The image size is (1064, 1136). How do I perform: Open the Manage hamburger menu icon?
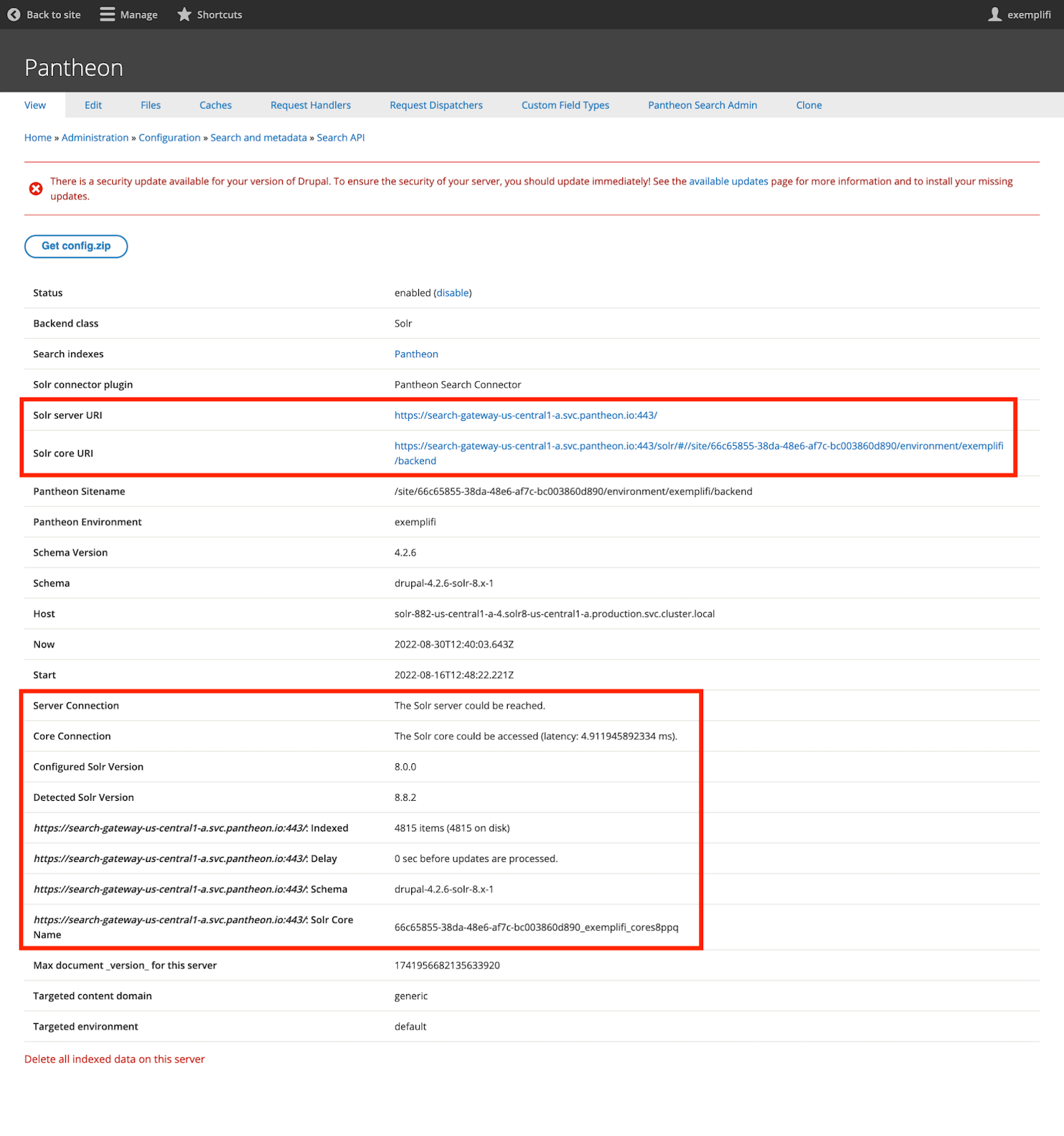(107, 14)
